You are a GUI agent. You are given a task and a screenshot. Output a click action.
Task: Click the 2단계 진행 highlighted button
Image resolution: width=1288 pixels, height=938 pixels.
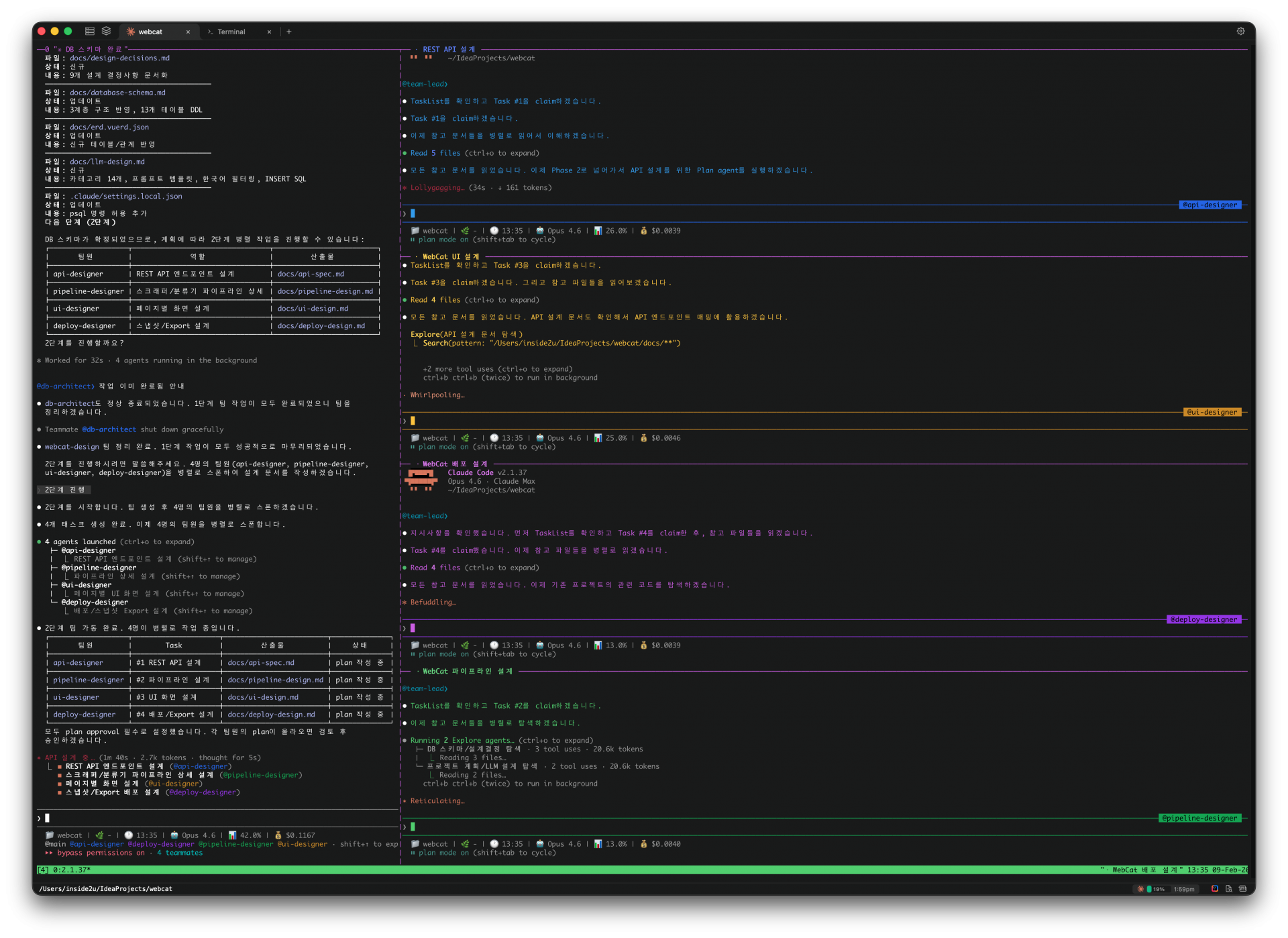point(64,490)
